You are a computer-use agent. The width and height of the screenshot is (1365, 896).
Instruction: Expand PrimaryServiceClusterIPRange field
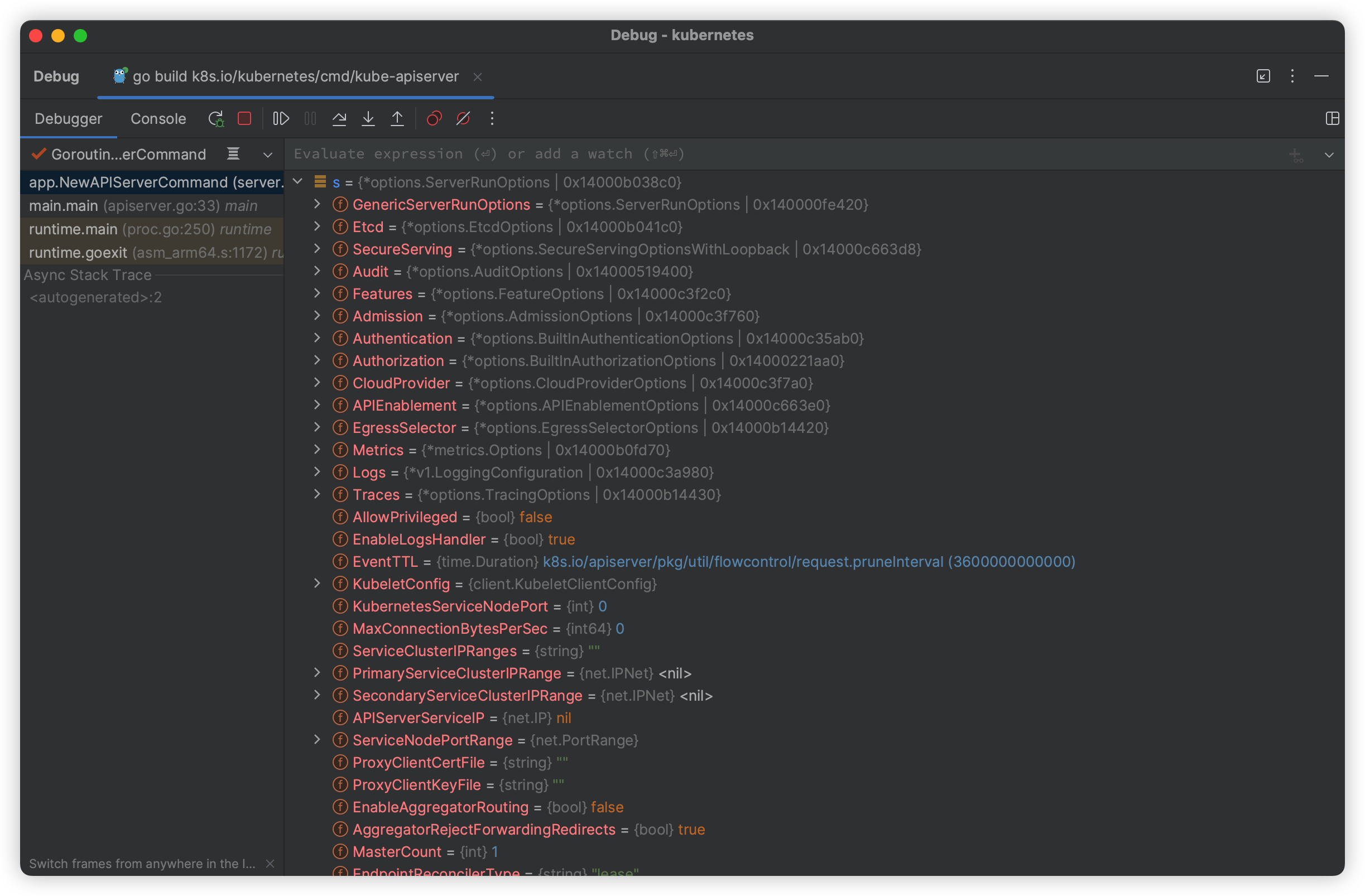(x=316, y=673)
